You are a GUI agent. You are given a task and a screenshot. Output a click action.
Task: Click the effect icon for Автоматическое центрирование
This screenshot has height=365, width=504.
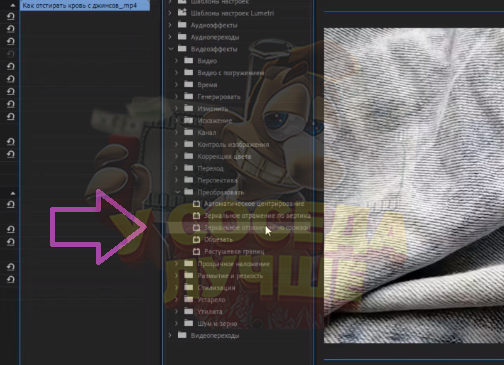pyautogui.click(x=196, y=203)
